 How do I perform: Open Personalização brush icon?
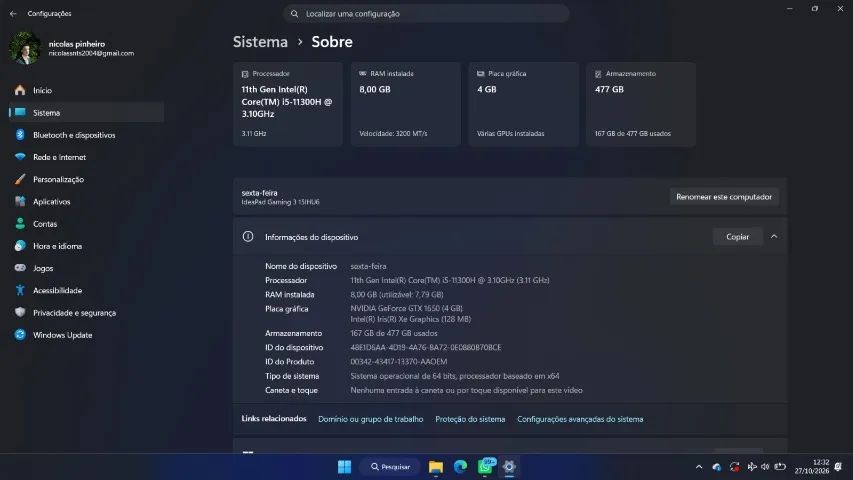[x=20, y=179]
